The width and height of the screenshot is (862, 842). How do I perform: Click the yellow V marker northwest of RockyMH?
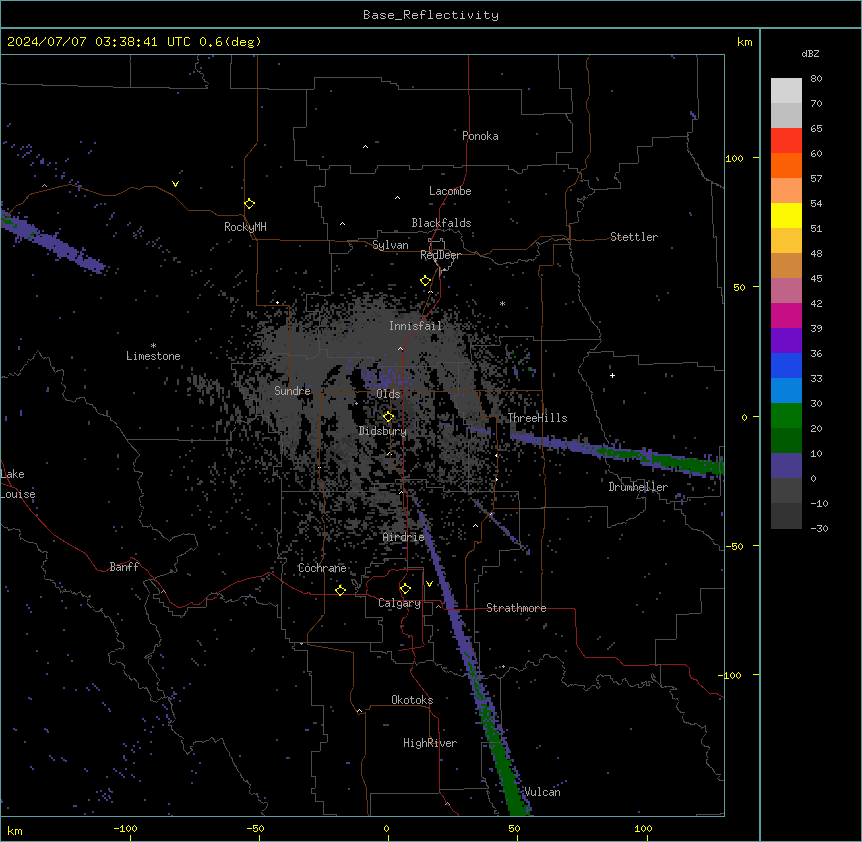175,184
